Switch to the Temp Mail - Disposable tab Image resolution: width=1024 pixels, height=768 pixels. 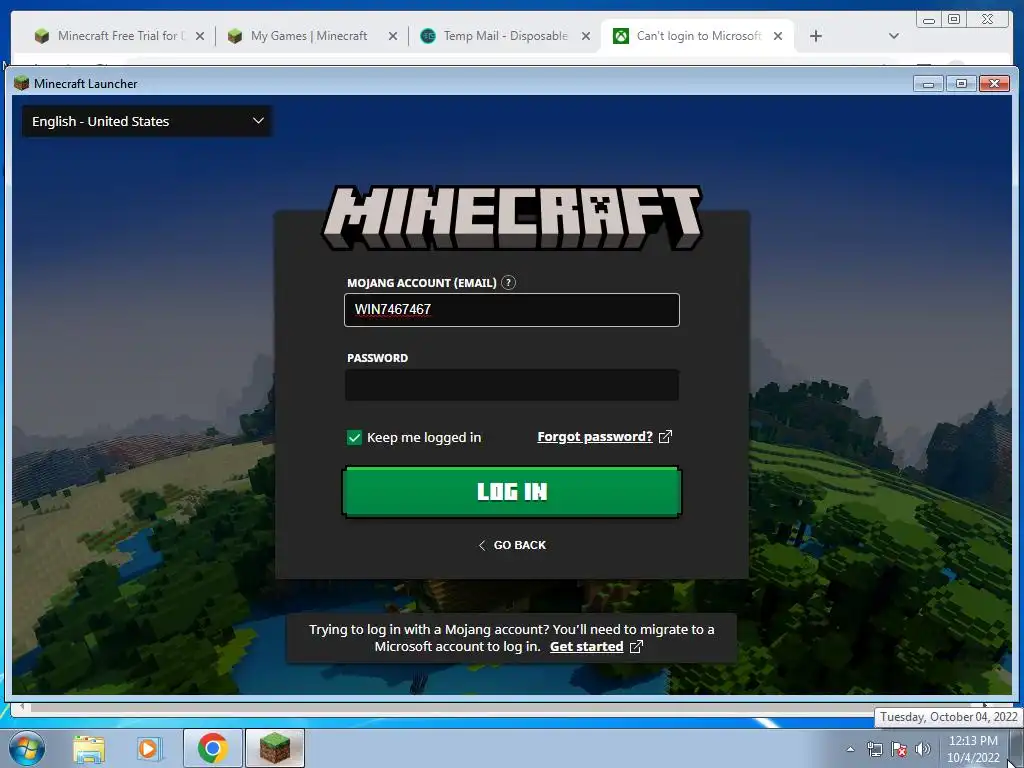[505, 36]
